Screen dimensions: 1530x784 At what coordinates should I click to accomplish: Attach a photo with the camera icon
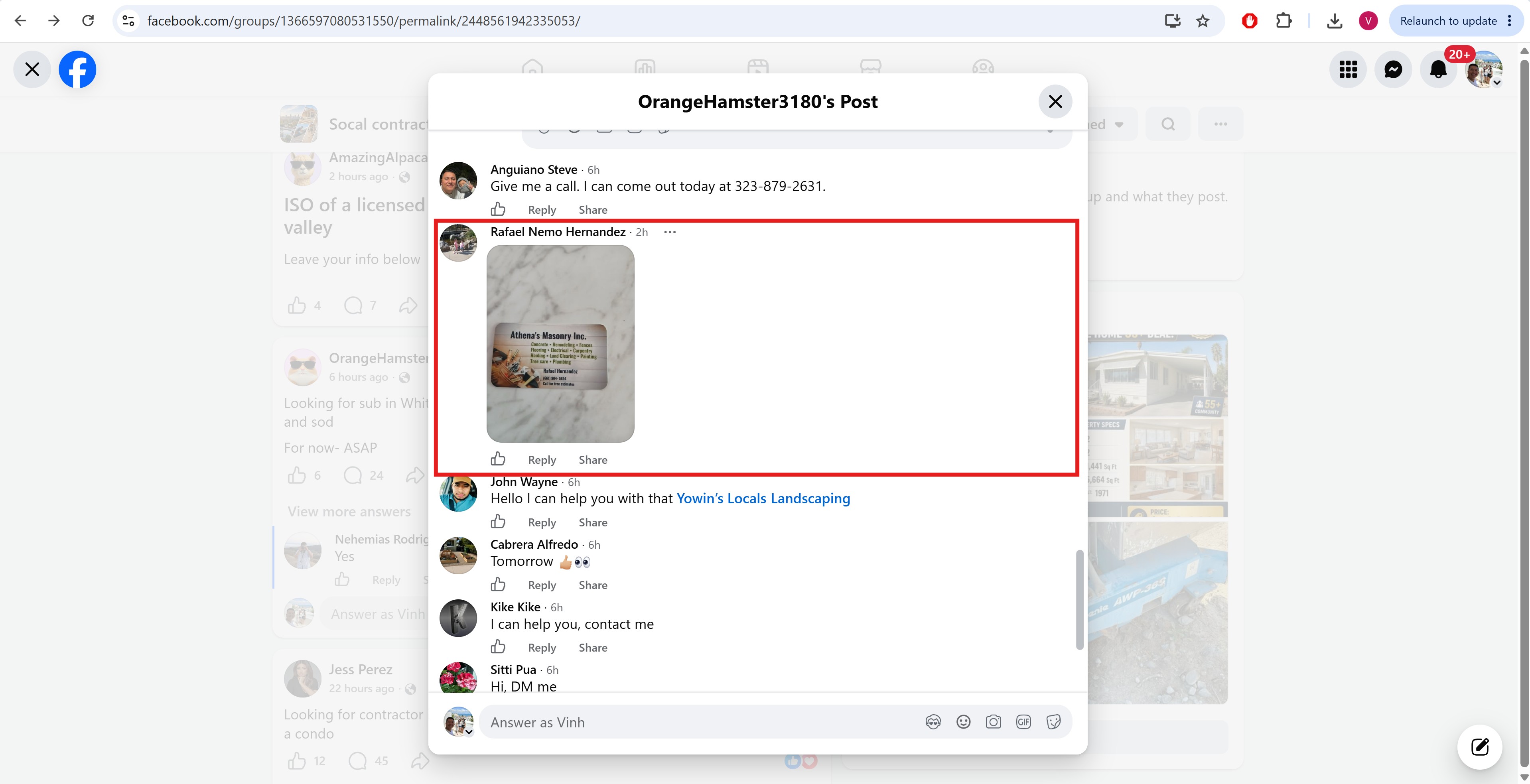click(993, 722)
